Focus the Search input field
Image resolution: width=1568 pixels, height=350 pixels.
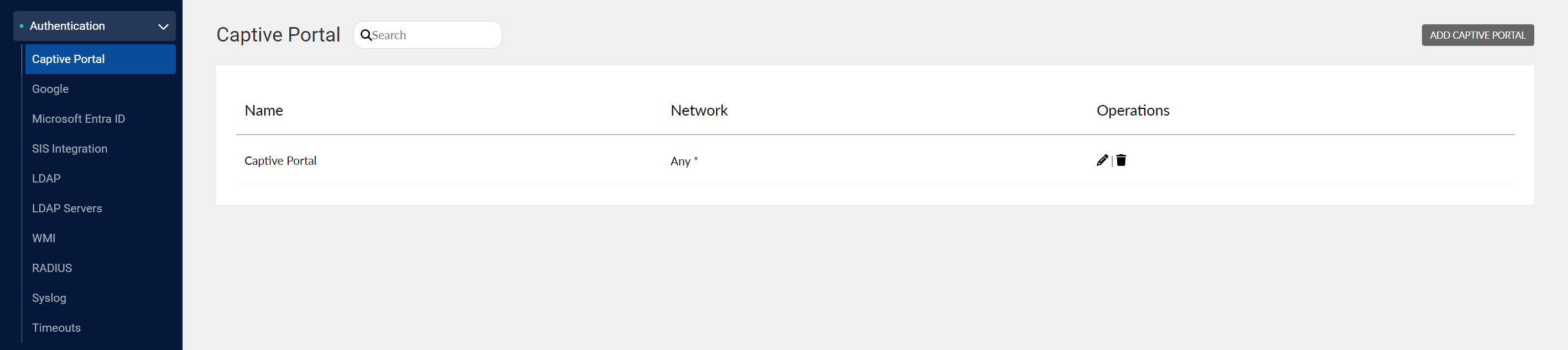434,35
